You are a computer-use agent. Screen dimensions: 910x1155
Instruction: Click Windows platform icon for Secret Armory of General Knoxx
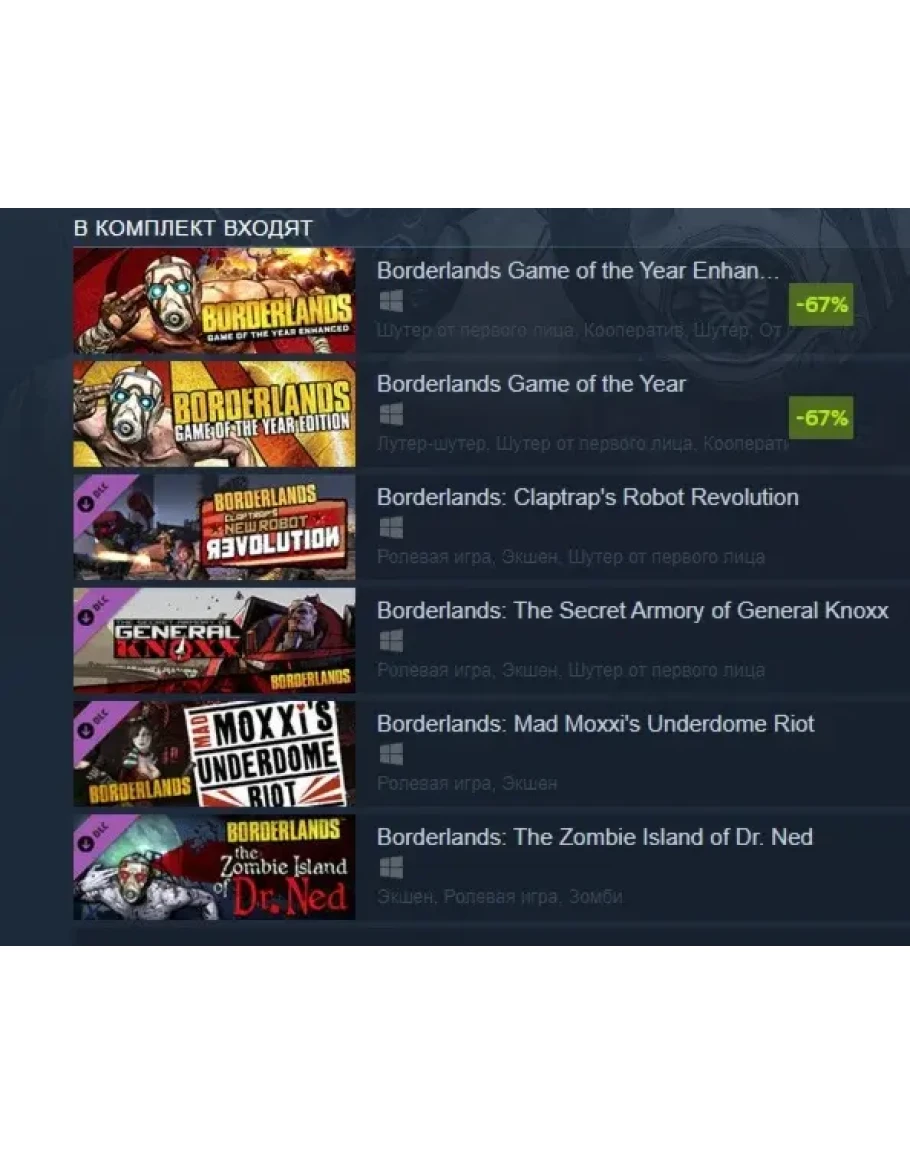point(391,641)
